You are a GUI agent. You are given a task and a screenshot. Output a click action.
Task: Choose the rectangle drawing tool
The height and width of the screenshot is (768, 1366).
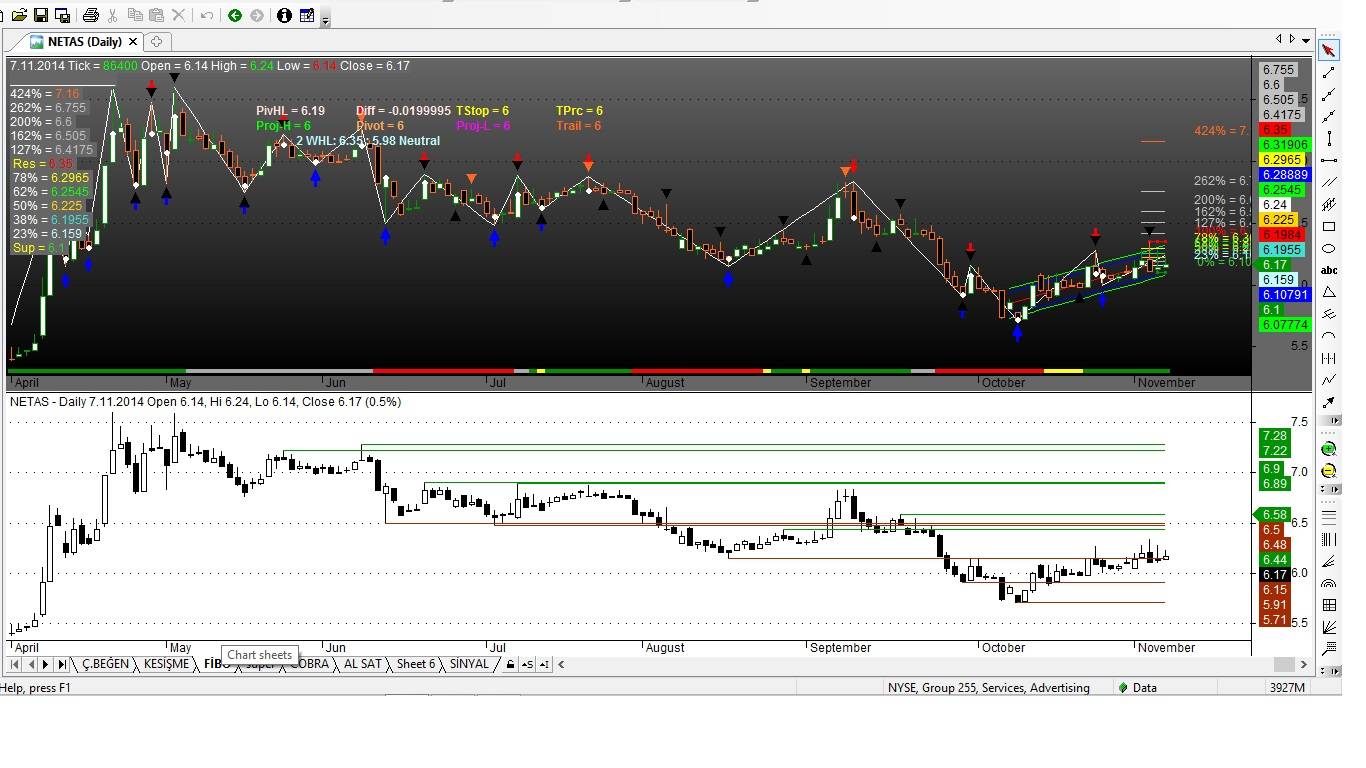(x=1329, y=227)
